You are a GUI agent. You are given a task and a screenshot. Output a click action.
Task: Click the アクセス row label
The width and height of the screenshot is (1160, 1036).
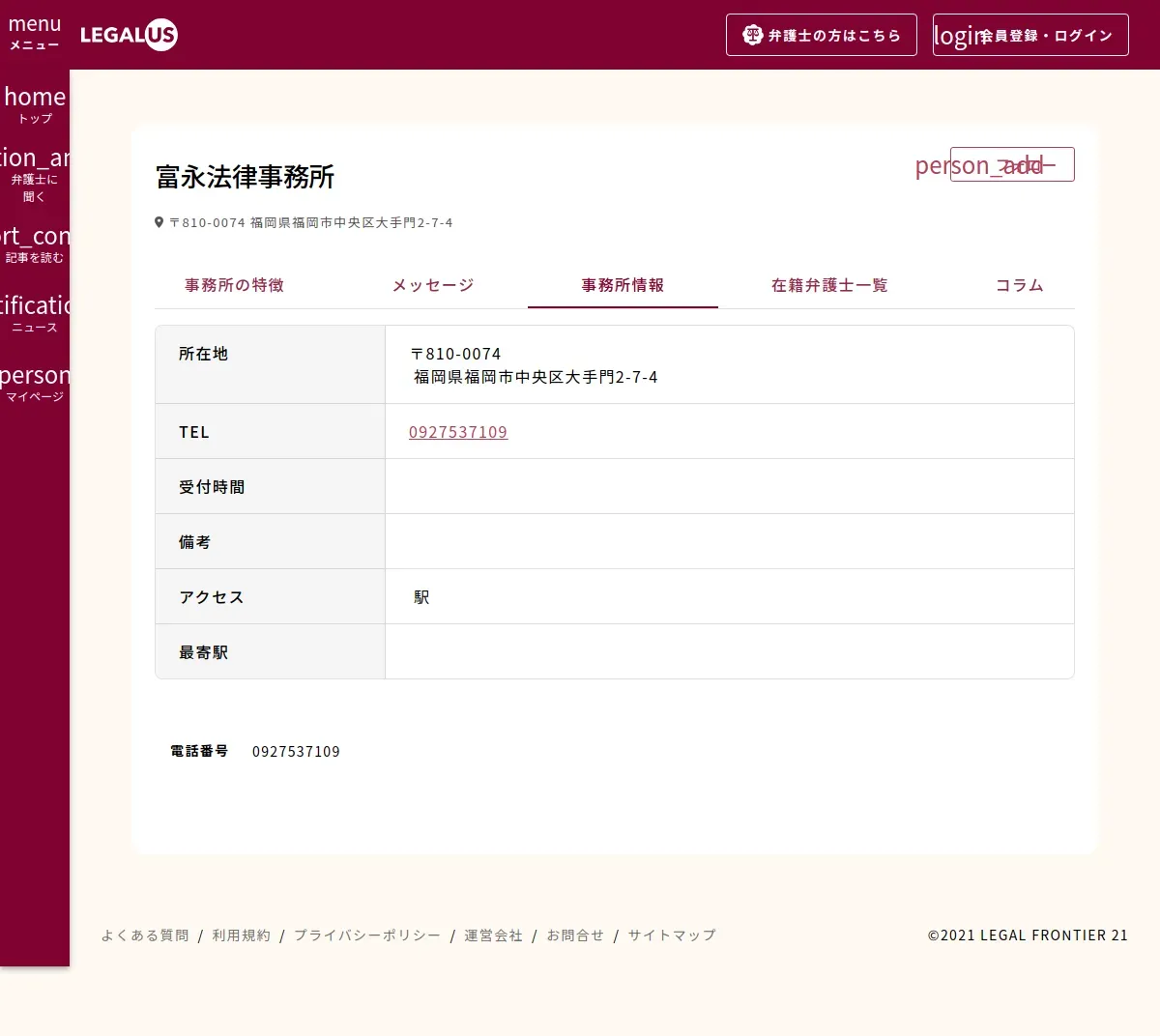pos(212,597)
